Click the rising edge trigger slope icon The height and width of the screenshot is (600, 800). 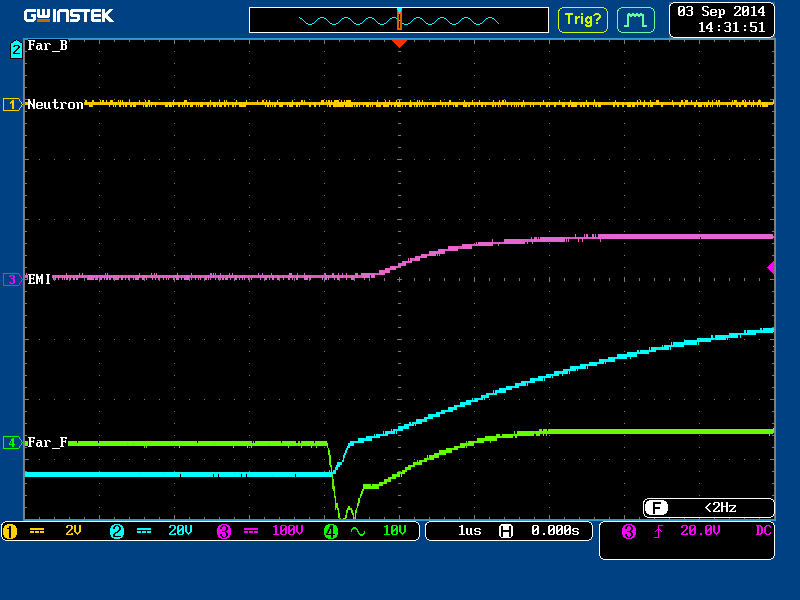(658, 532)
